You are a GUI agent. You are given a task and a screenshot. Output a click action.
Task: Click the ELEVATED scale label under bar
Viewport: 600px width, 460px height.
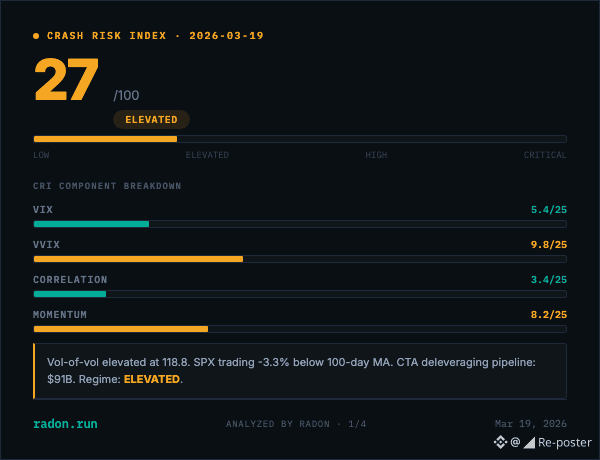click(x=207, y=155)
